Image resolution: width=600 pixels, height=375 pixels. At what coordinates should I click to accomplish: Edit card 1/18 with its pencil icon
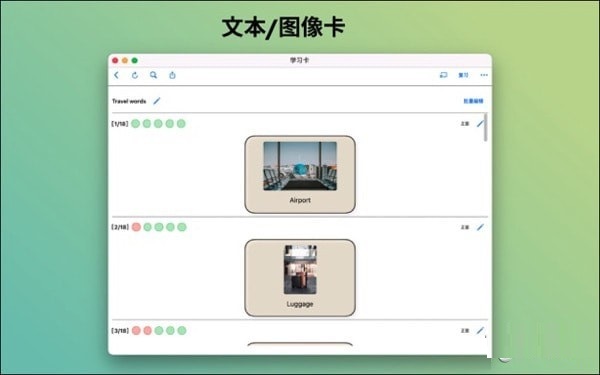(x=480, y=124)
